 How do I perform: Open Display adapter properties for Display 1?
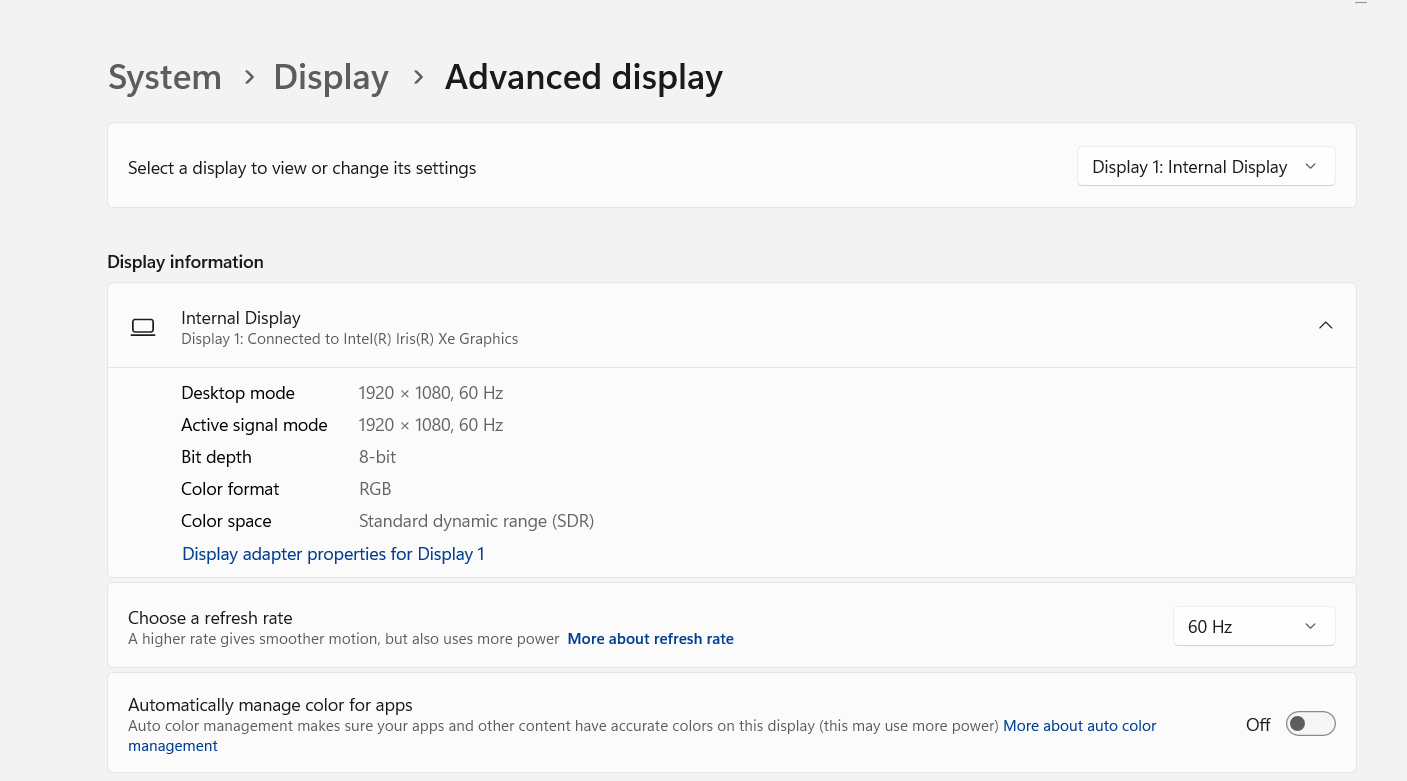tap(333, 553)
